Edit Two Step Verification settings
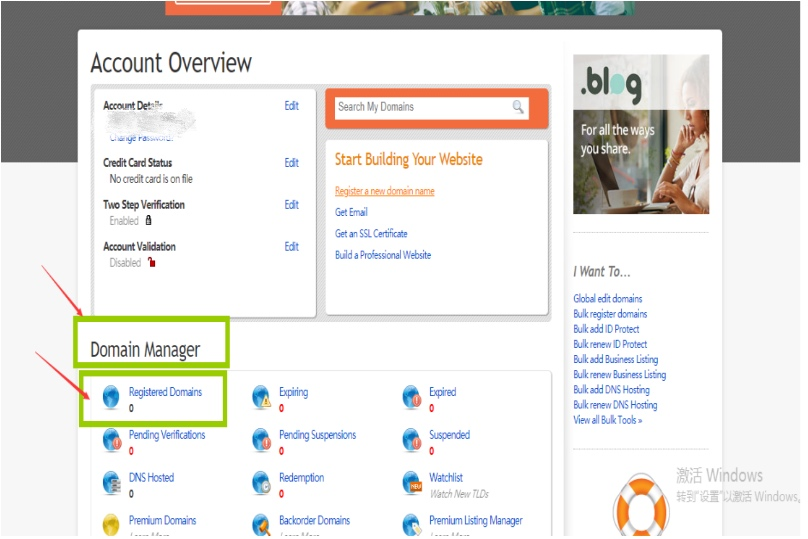 pos(291,205)
